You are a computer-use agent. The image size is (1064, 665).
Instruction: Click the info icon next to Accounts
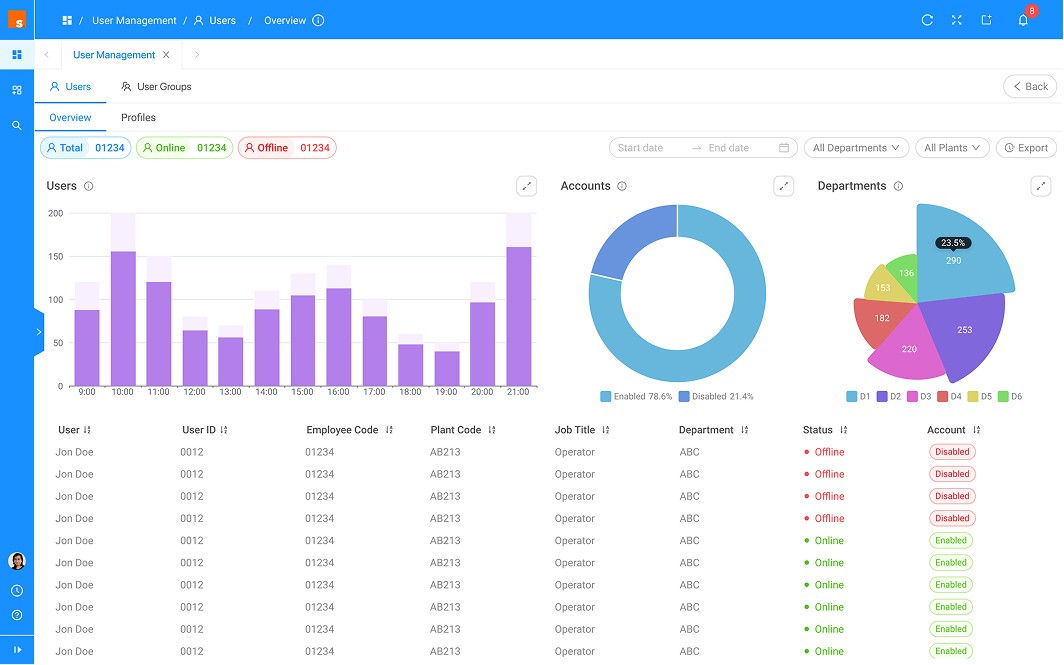tap(622, 186)
